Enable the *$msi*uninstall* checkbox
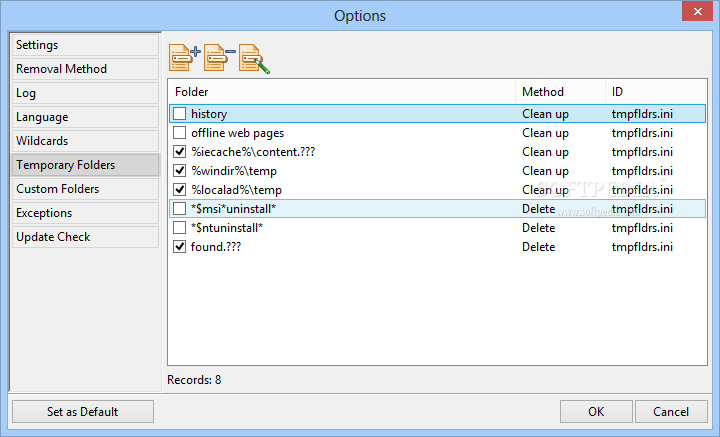The image size is (720, 437). click(180, 209)
